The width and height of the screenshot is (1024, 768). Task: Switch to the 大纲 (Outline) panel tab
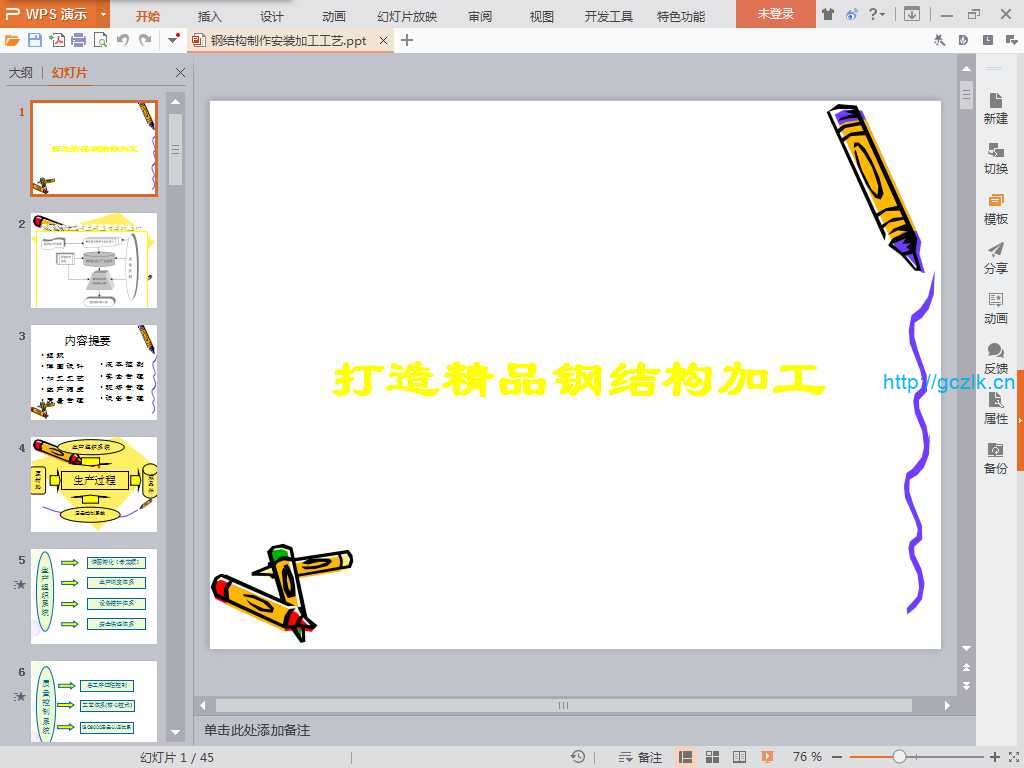click(21, 73)
